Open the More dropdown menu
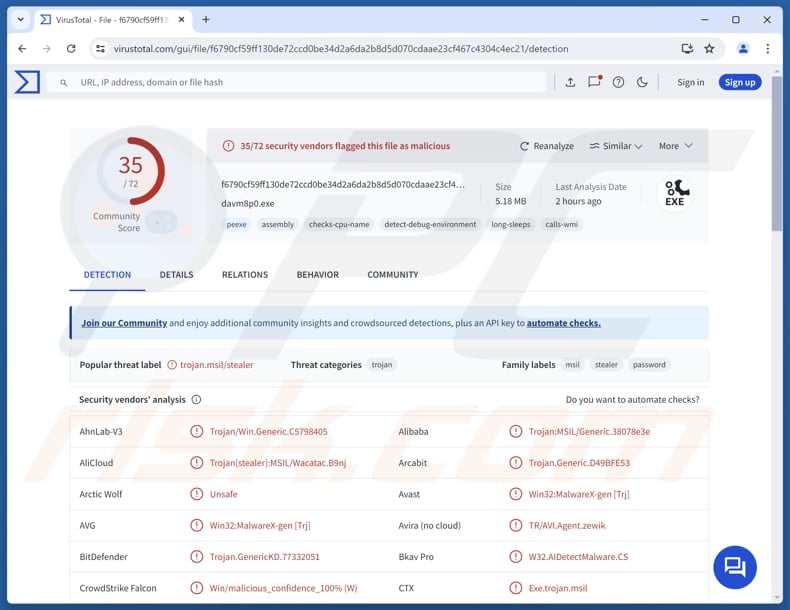790x610 pixels. click(x=675, y=146)
